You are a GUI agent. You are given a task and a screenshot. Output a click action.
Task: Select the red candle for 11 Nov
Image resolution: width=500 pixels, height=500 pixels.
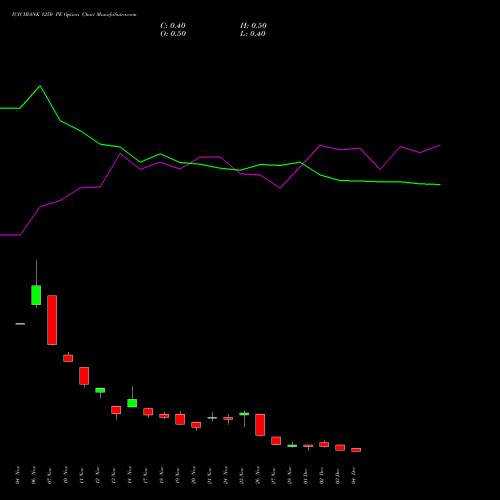[84, 376]
